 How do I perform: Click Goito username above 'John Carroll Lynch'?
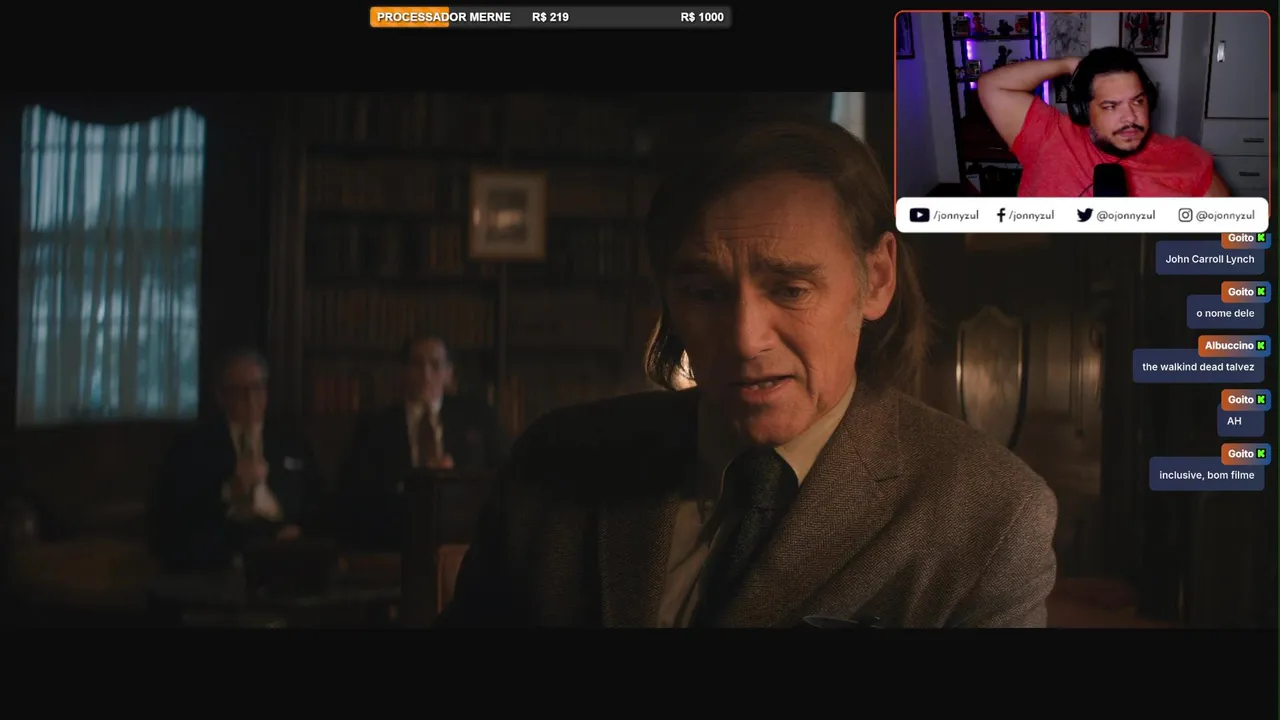pyautogui.click(x=1240, y=238)
